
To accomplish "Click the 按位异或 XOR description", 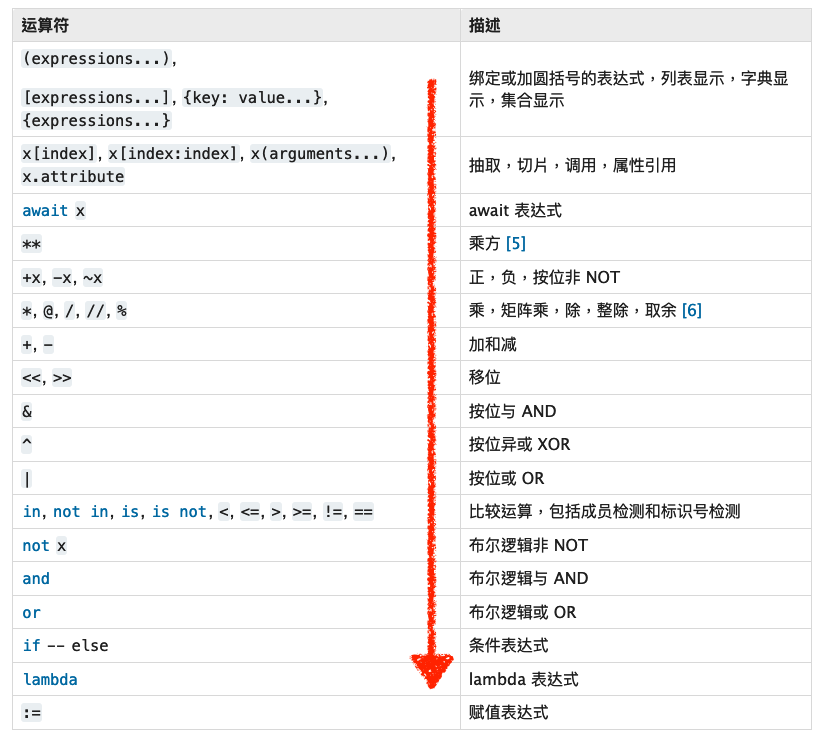I will (520, 445).
